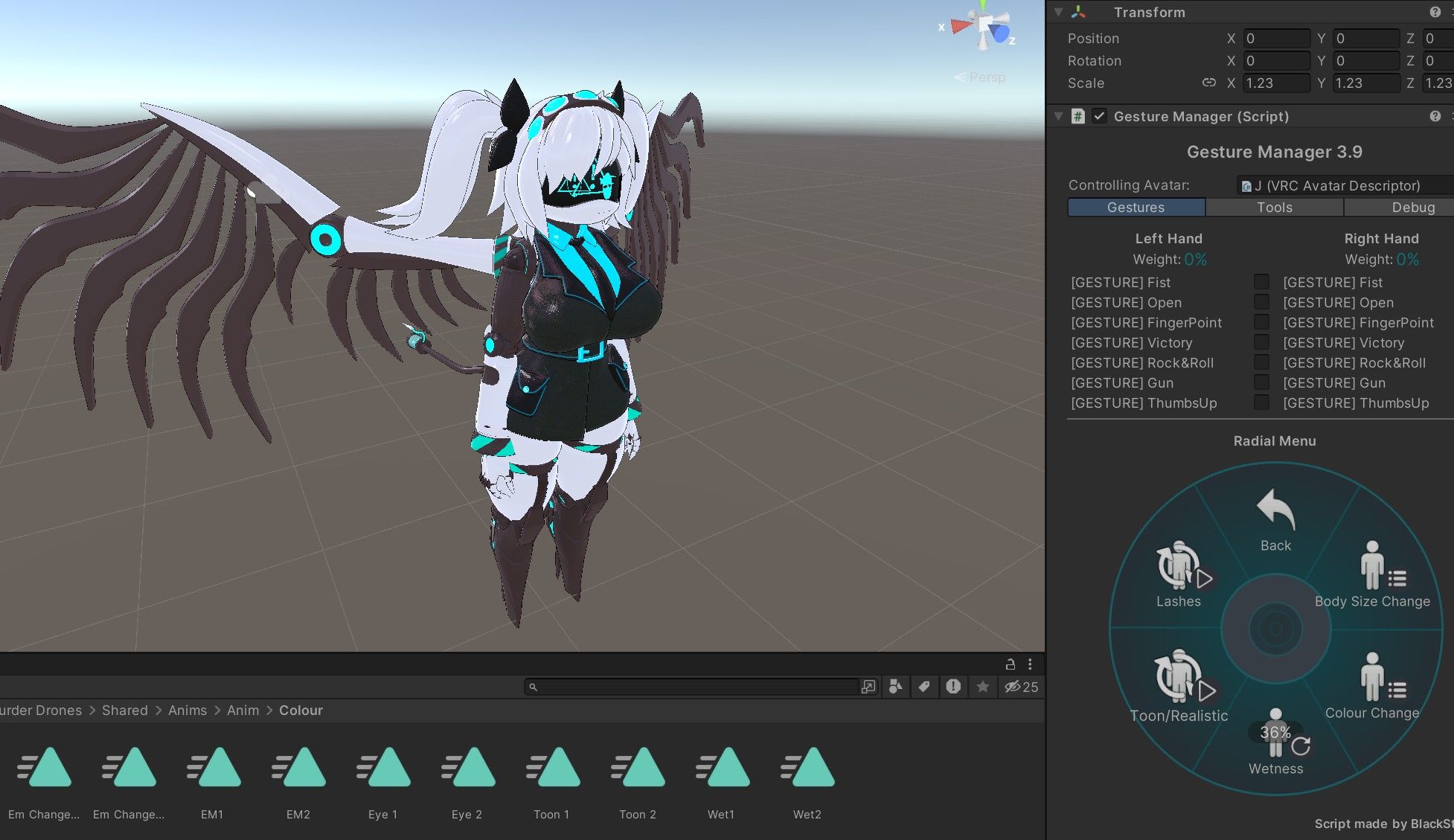Go to the Anims folder in the breadcrumb

188,711
